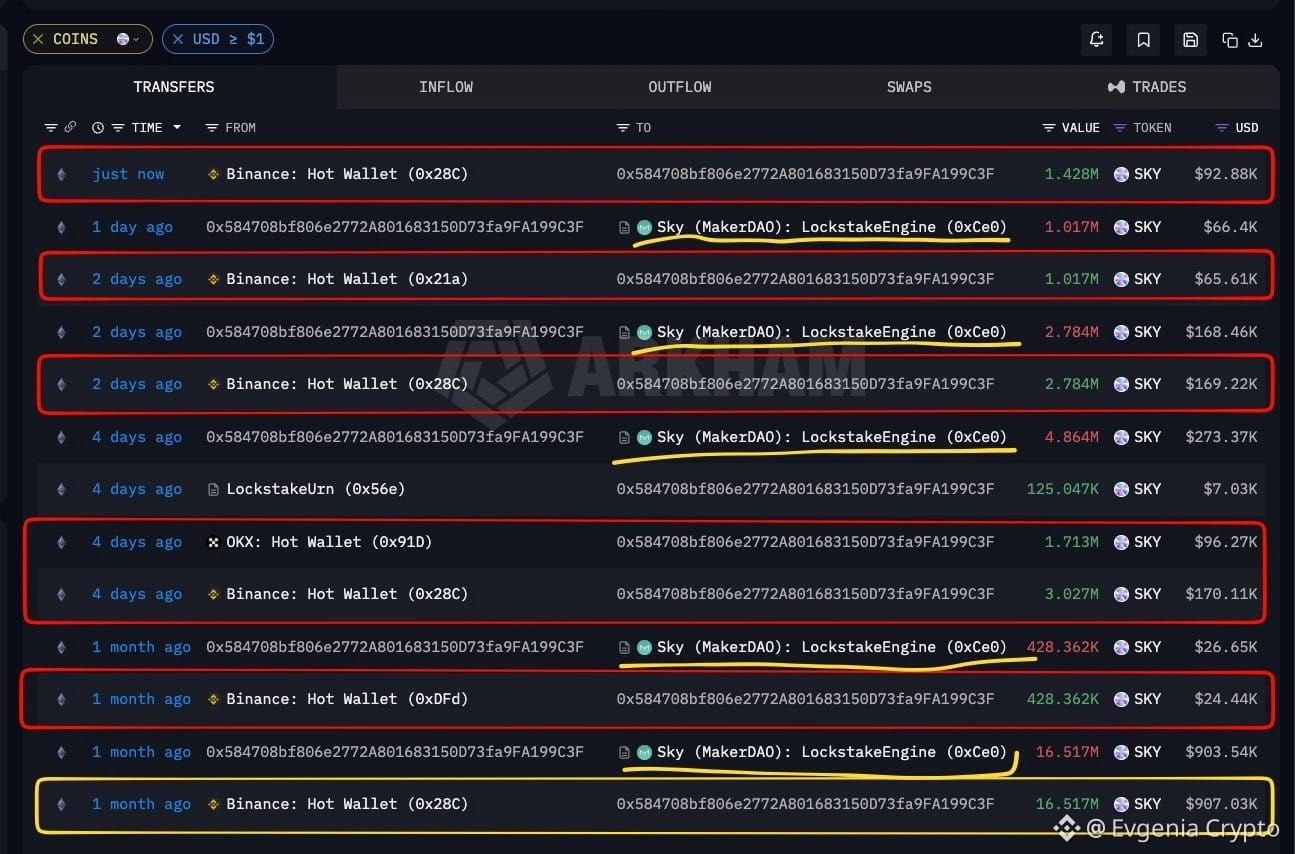Open the OUTFLOW tab
Image resolution: width=1295 pixels, height=854 pixels.
click(680, 87)
